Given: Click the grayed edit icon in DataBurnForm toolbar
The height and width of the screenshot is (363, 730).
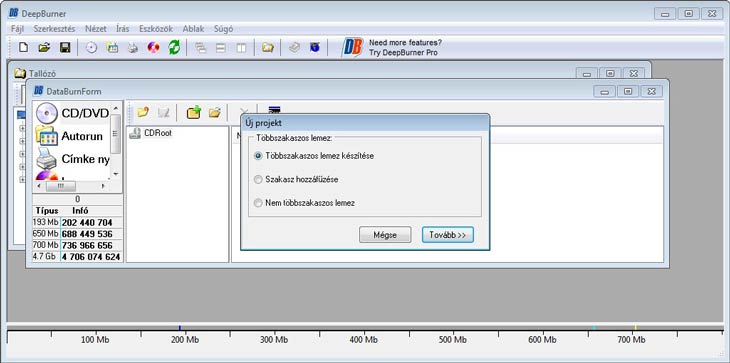Looking at the screenshot, I should point(163,112).
